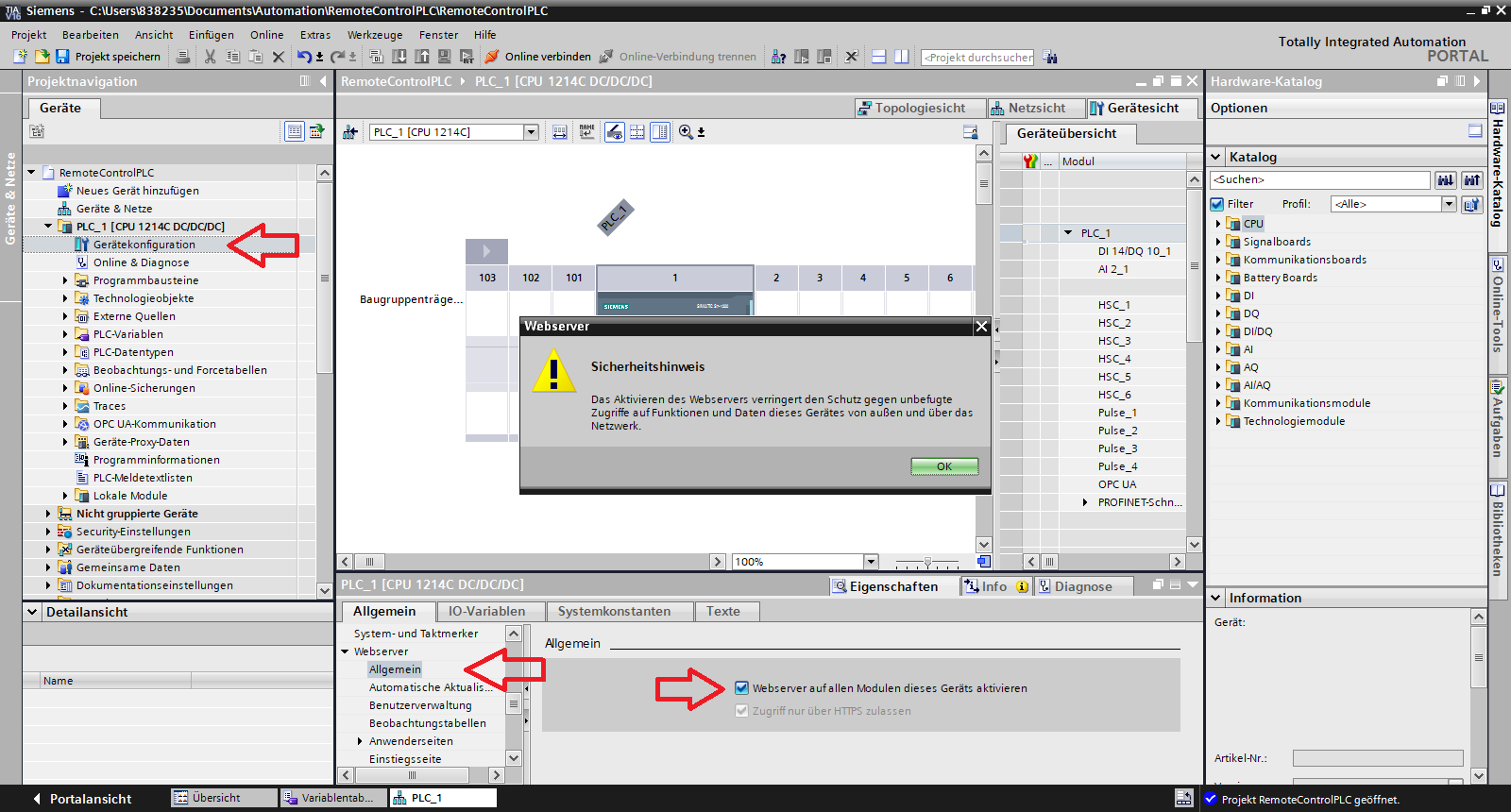Screen dimensions: 1511x812
Task: Click the cut scissors icon
Action: coord(210,57)
